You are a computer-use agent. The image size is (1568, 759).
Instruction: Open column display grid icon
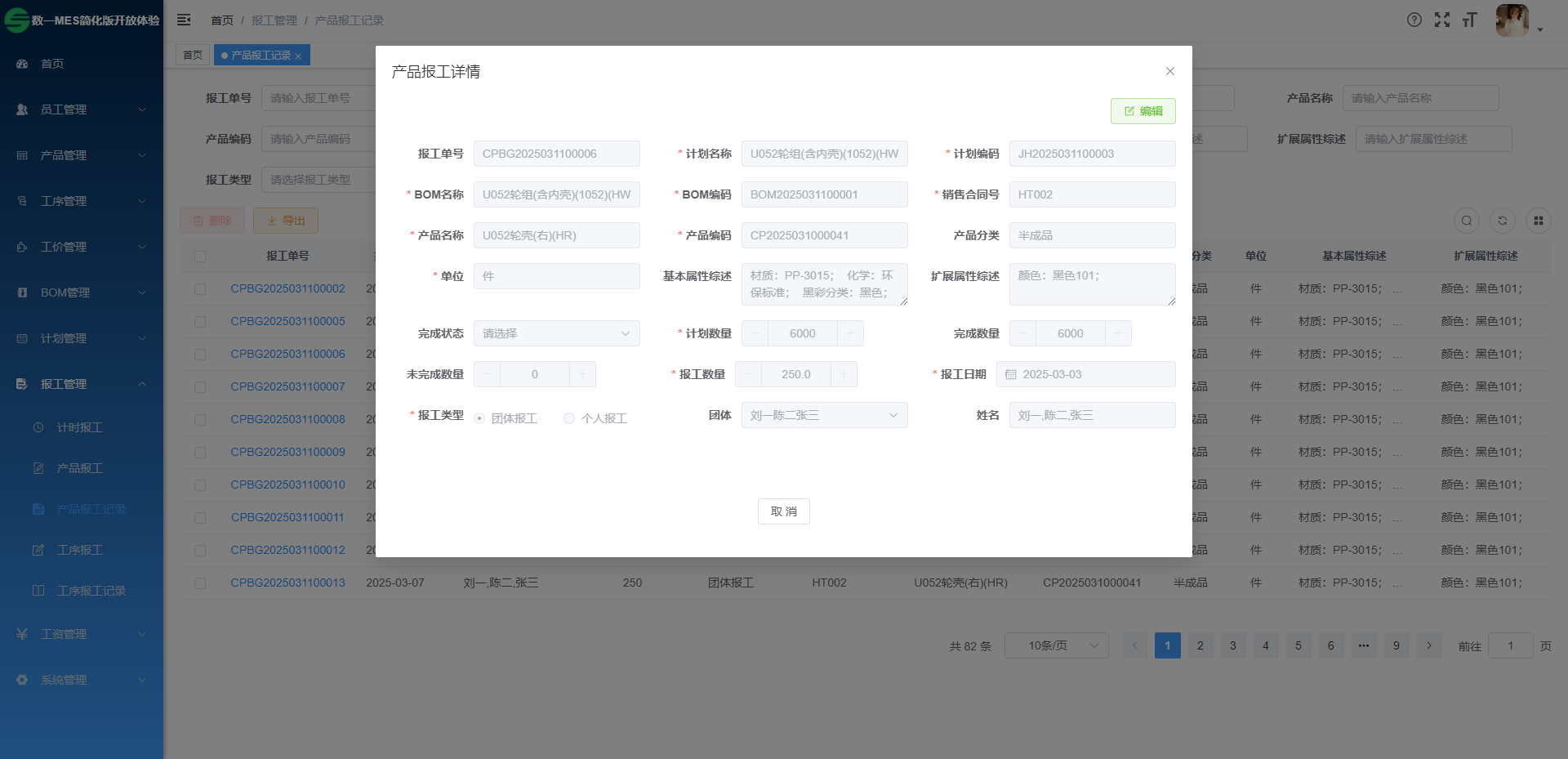pyautogui.click(x=1539, y=221)
